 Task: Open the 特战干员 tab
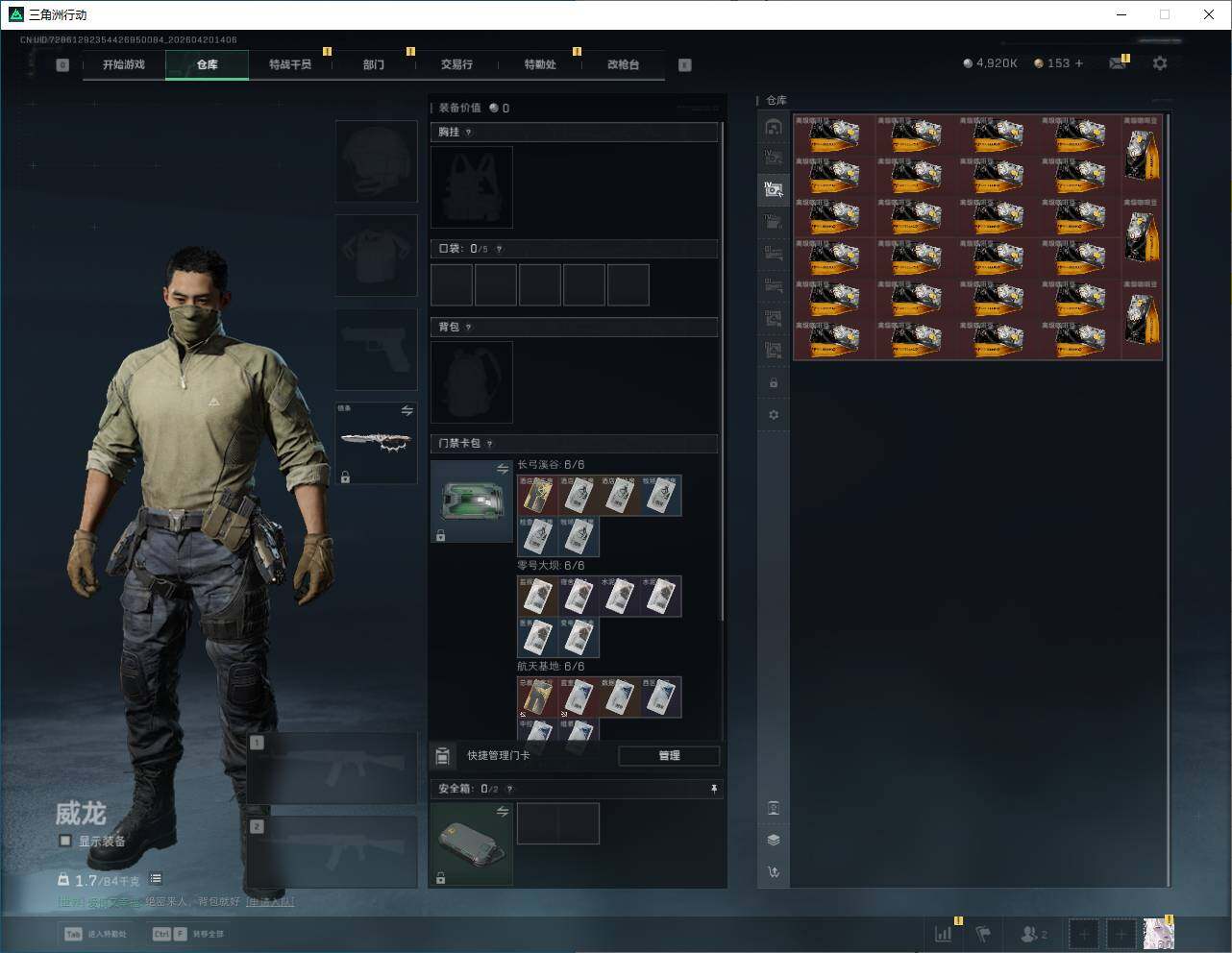(x=289, y=64)
